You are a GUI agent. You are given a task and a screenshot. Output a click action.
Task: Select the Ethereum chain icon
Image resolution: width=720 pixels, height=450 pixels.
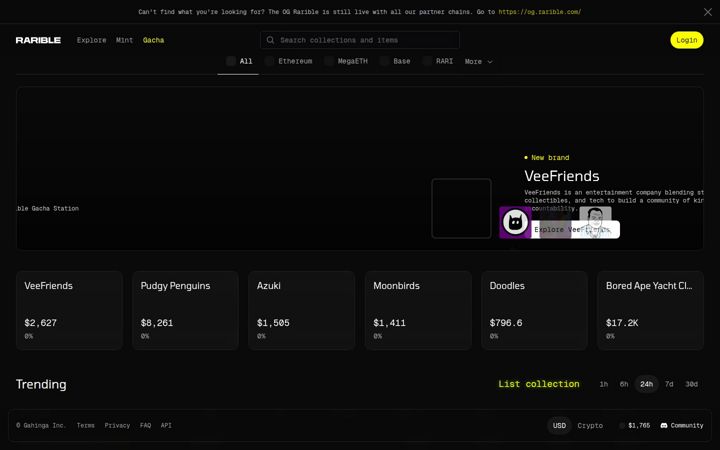[x=270, y=61]
